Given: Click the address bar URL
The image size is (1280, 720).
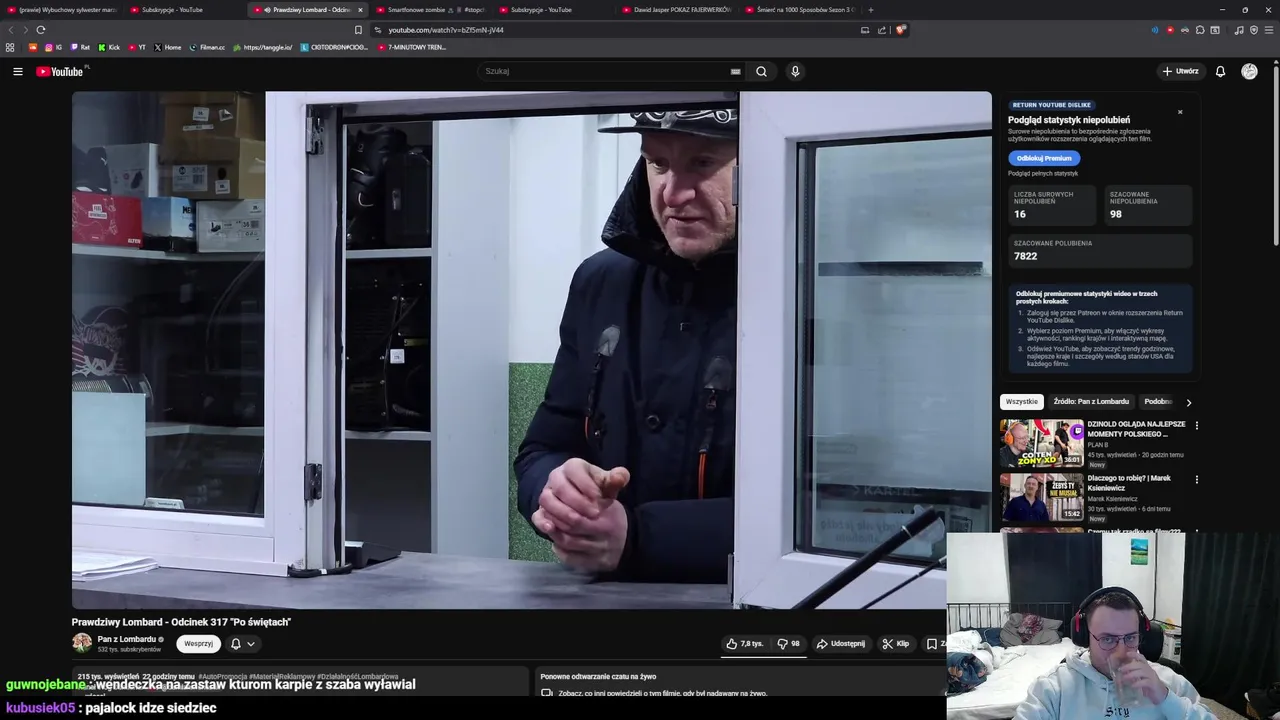Looking at the screenshot, I should (446, 30).
